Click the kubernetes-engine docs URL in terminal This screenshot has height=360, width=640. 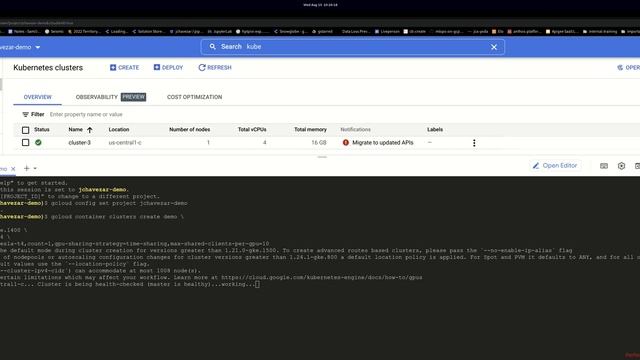coord(322,278)
